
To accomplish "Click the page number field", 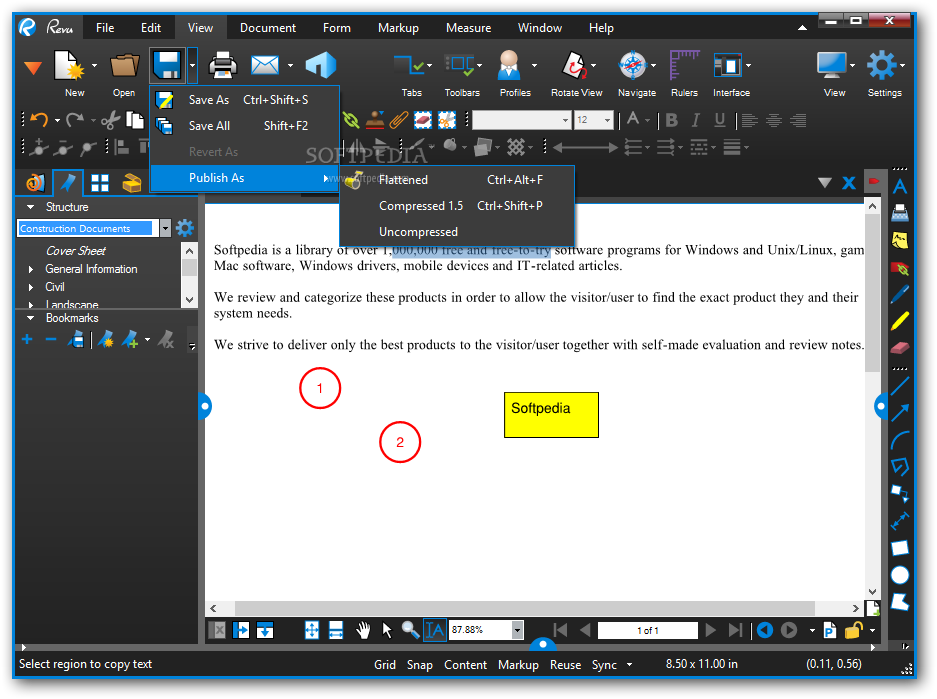I will (647, 630).
